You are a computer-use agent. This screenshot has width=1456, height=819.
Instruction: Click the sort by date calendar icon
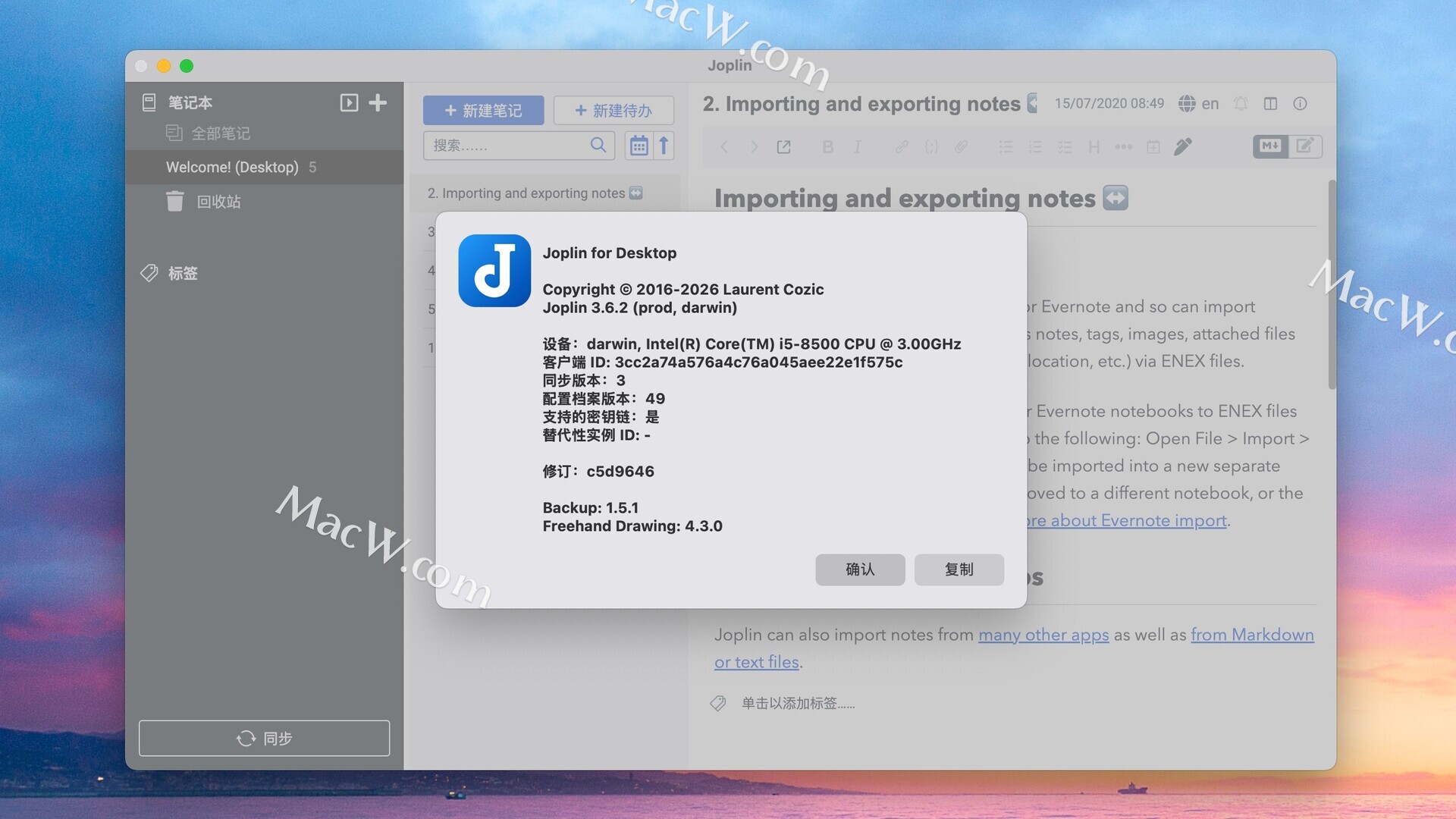click(x=639, y=146)
